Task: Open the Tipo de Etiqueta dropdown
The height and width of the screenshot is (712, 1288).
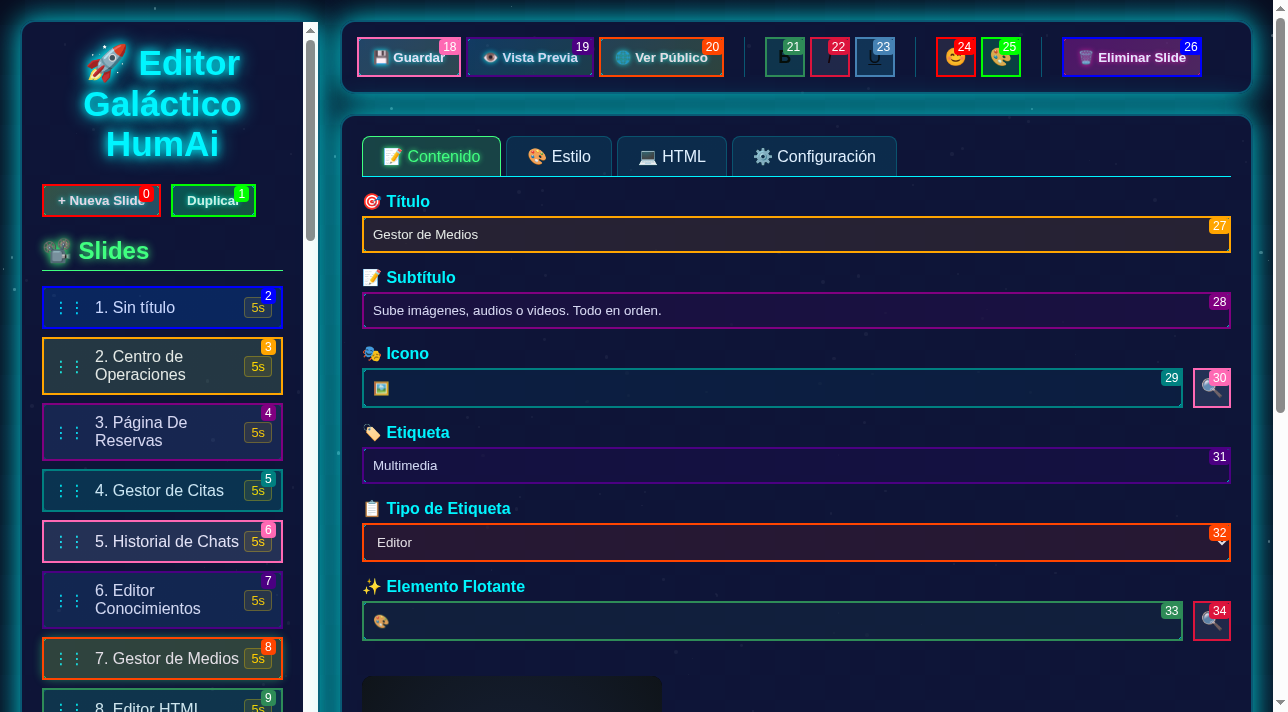Action: (795, 543)
